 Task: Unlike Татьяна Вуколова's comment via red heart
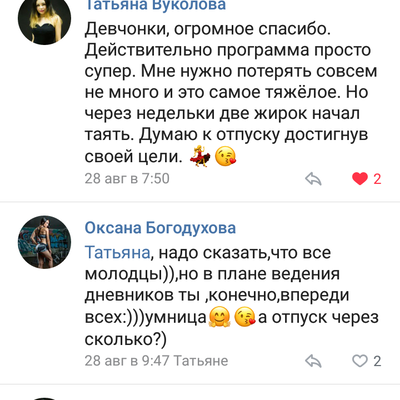360,179
